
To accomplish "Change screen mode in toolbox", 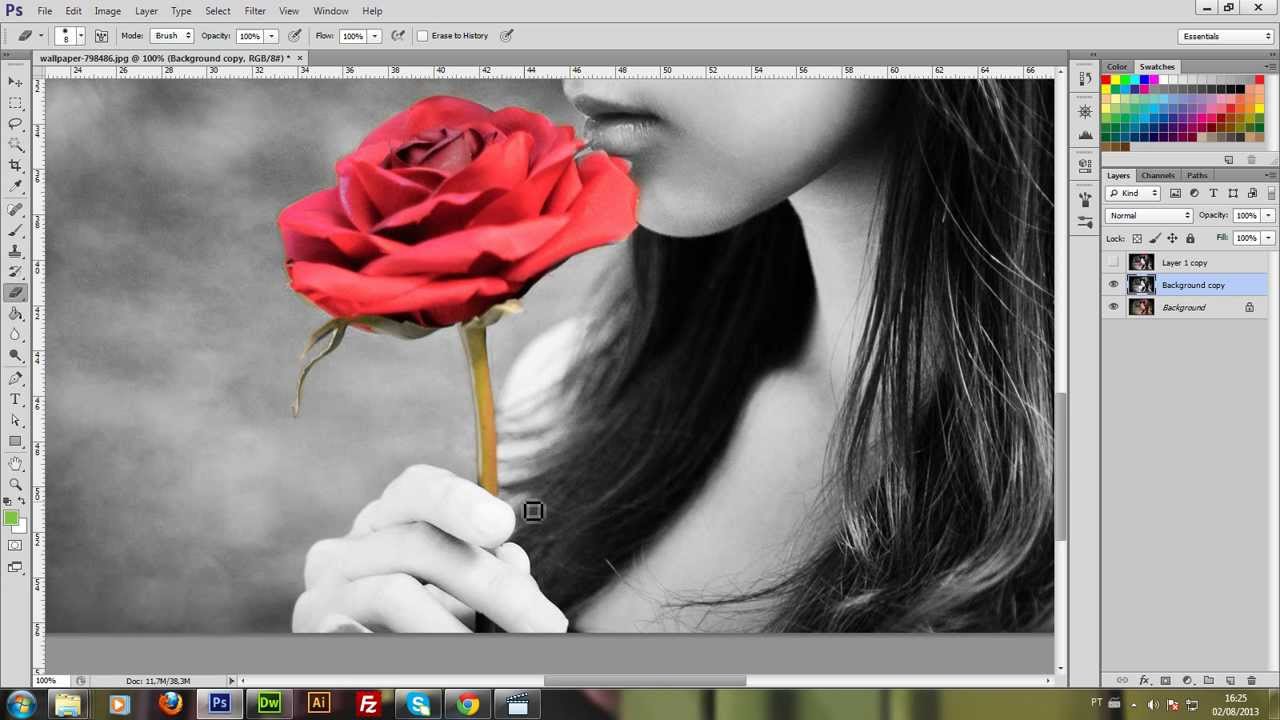I will 15,567.
